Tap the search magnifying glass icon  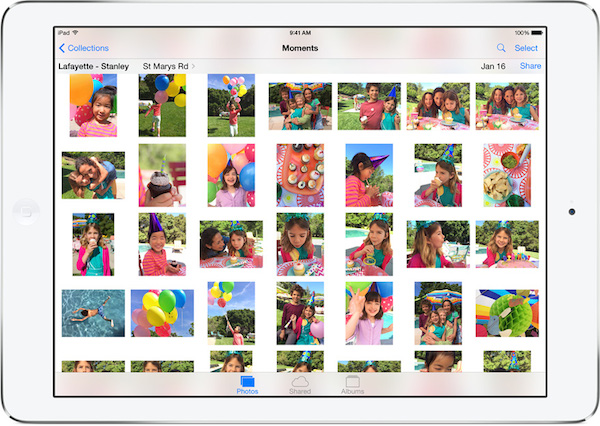tap(501, 48)
